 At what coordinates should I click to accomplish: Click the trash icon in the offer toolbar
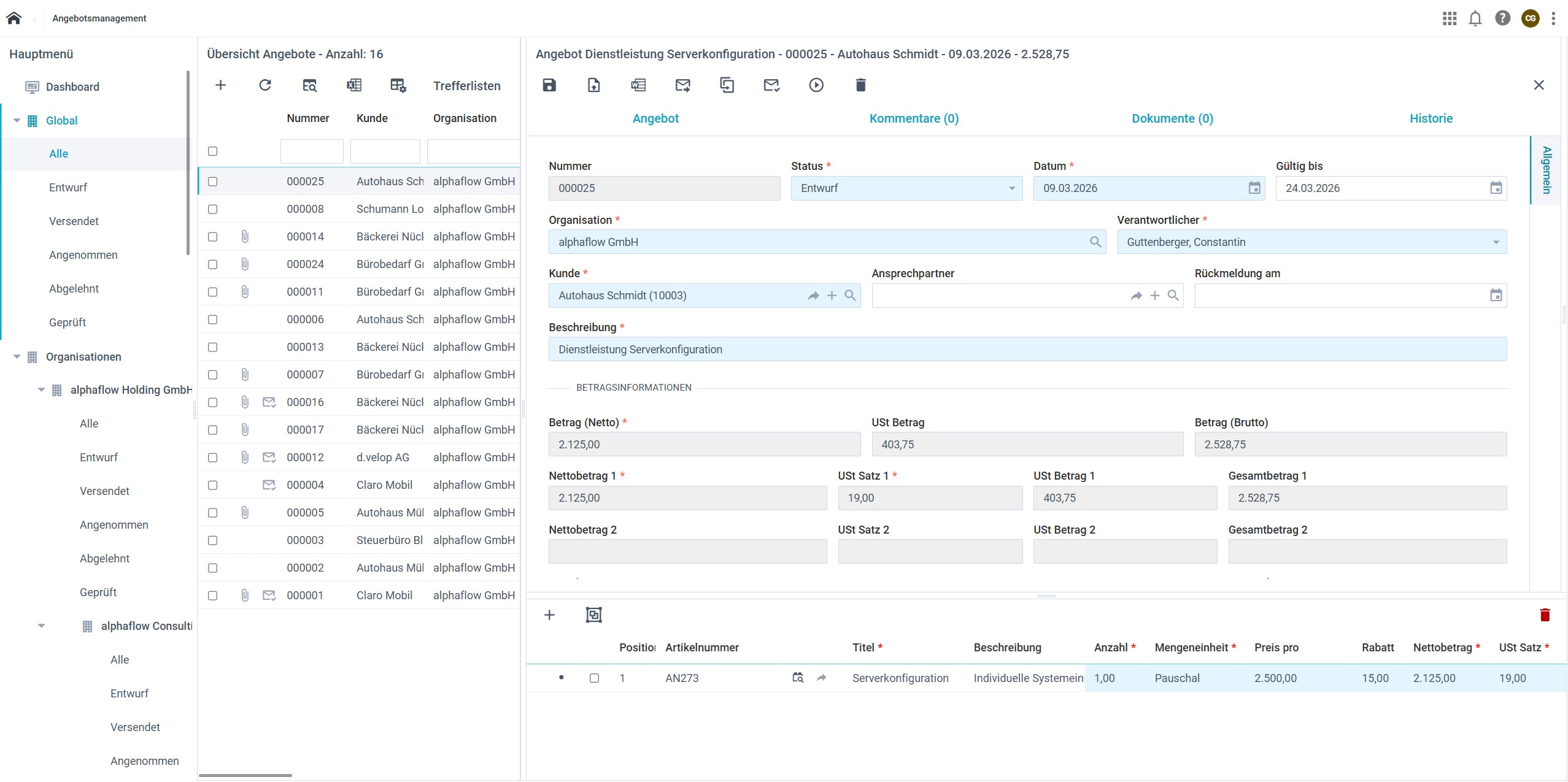(x=860, y=85)
